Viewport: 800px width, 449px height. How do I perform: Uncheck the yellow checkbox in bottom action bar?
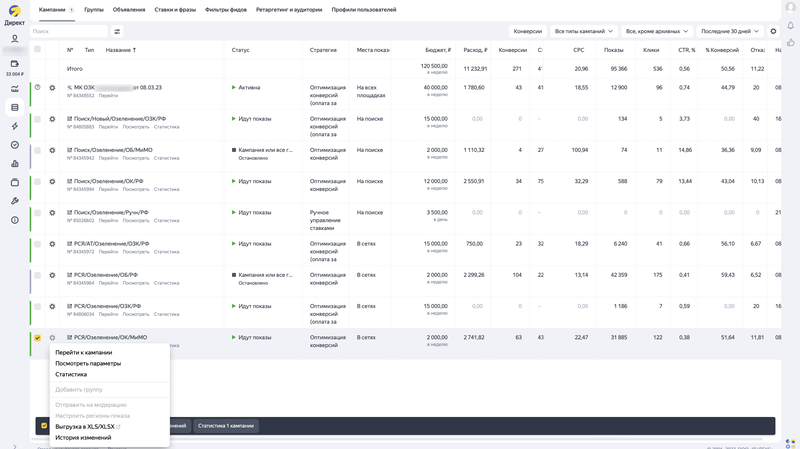pos(44,426)
